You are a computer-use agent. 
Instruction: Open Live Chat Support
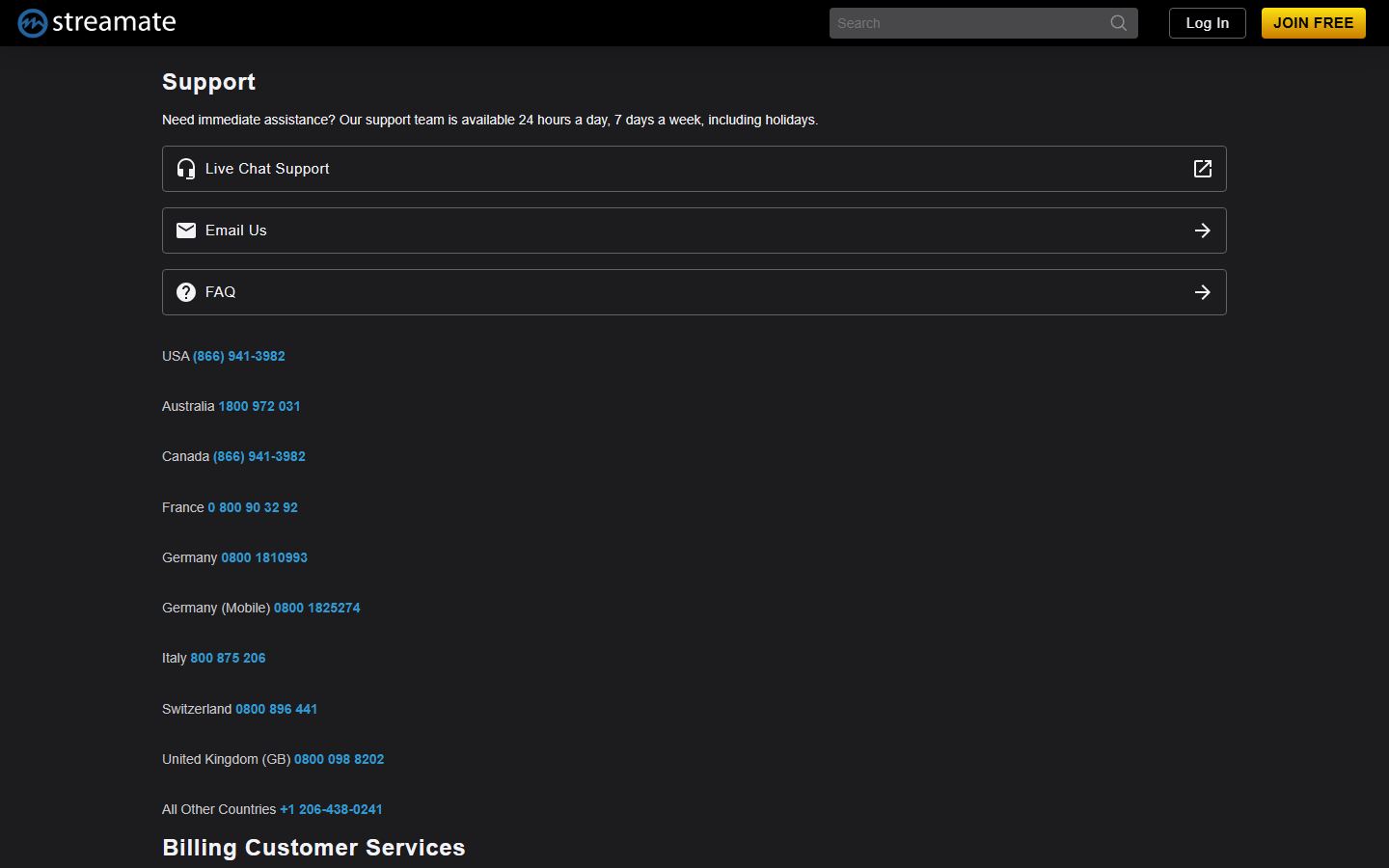point(694,169)
